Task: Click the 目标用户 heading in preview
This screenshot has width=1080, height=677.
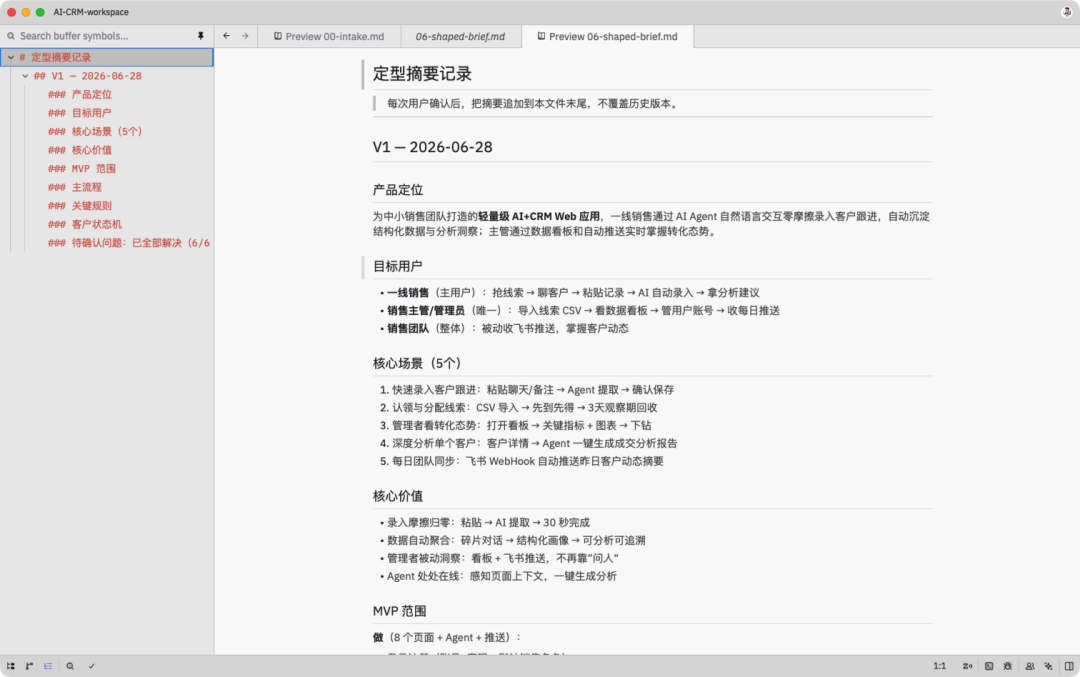Action: pos(398,267)
